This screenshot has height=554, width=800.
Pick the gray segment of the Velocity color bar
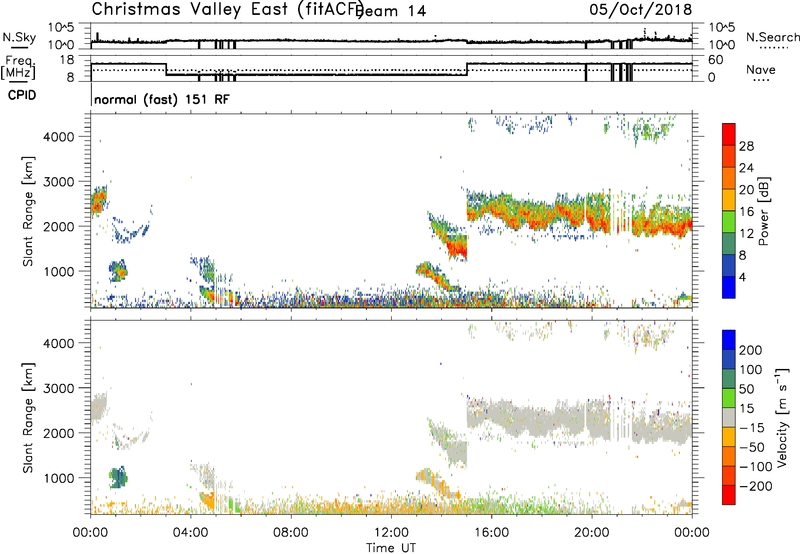click(x=729, y=417)
